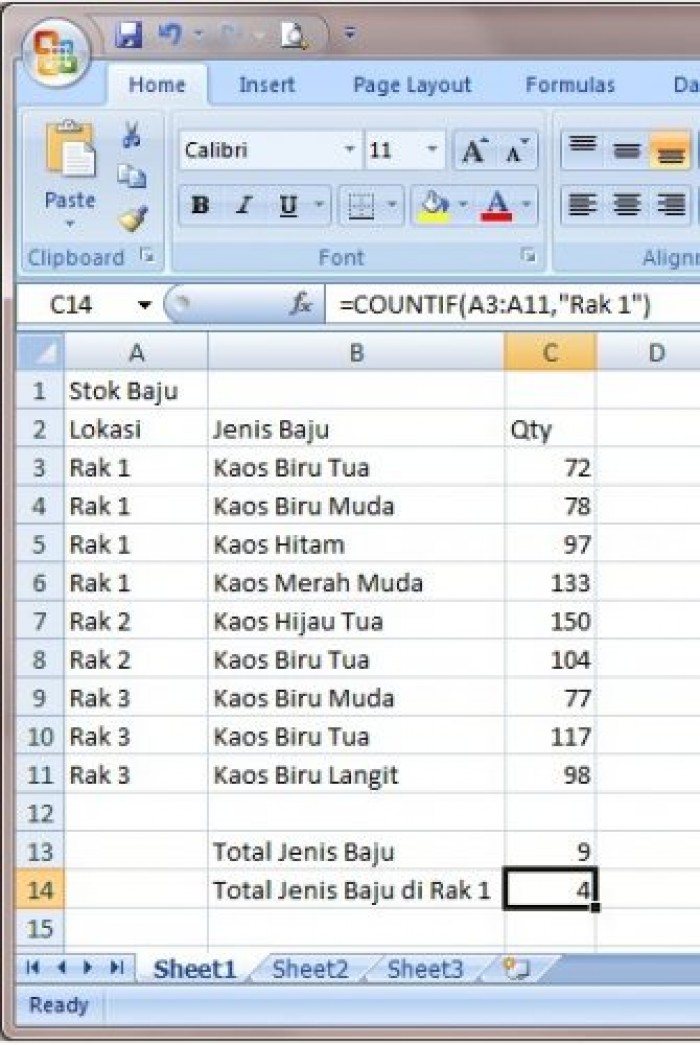Viewport: 700px width, 1045px height.
Task: Click selected cell C14 showing 4
Action: [x=550, y=890]
